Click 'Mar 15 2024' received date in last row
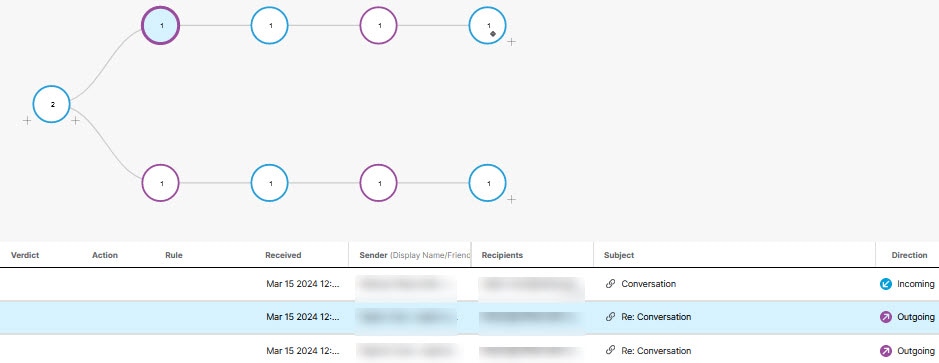 click(302, 350)
